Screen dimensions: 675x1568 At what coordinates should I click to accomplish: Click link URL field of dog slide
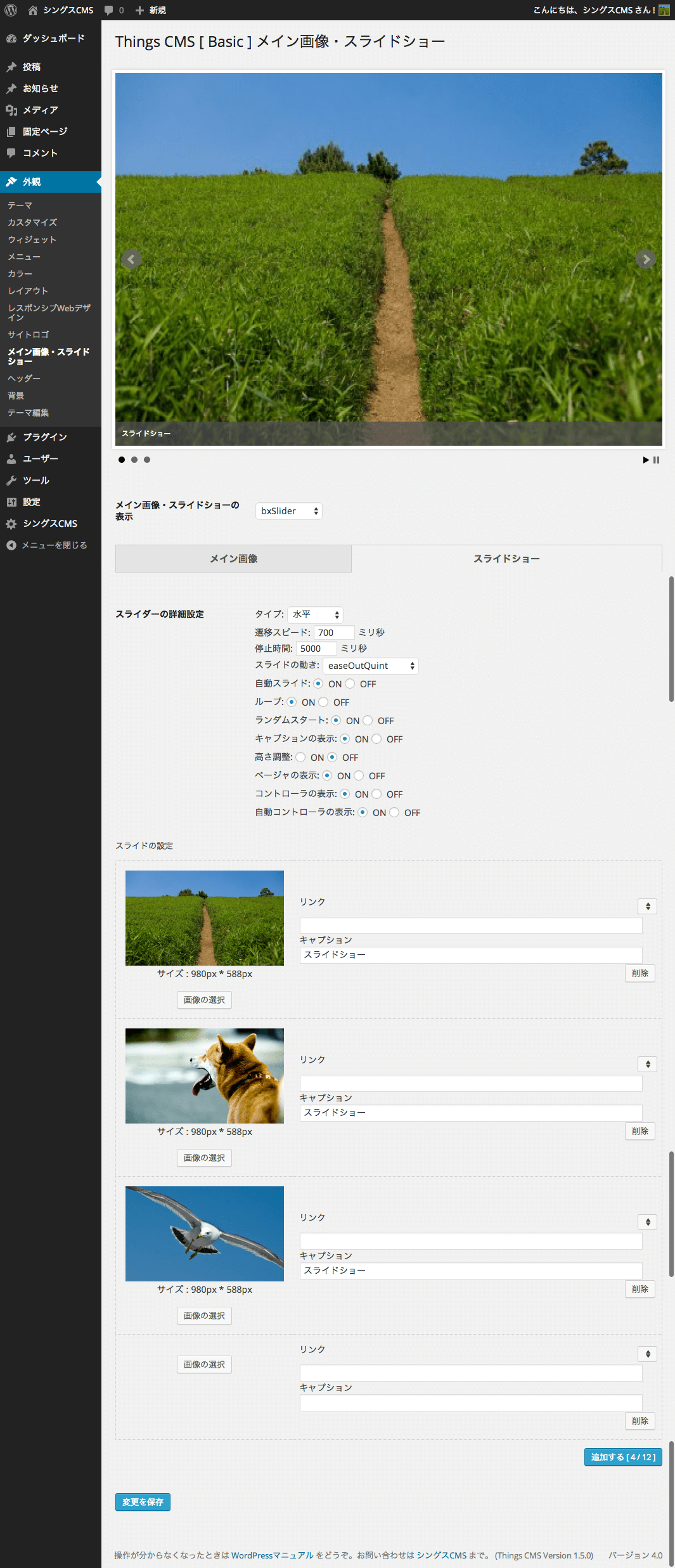[x=471, y=1083]
